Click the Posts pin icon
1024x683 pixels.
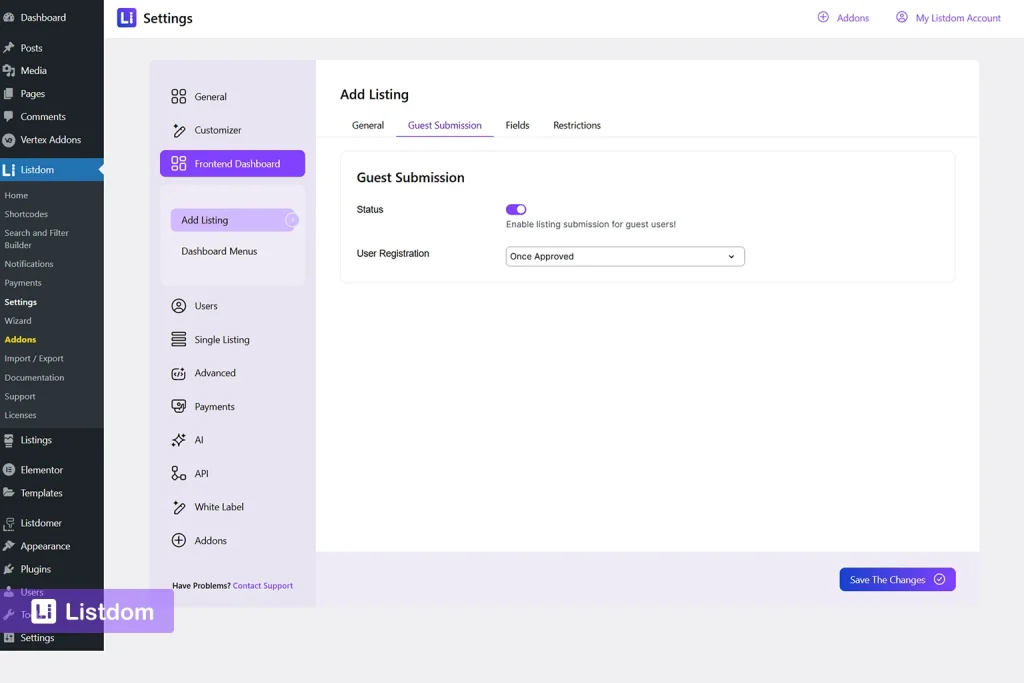click(x=8, y=48)
